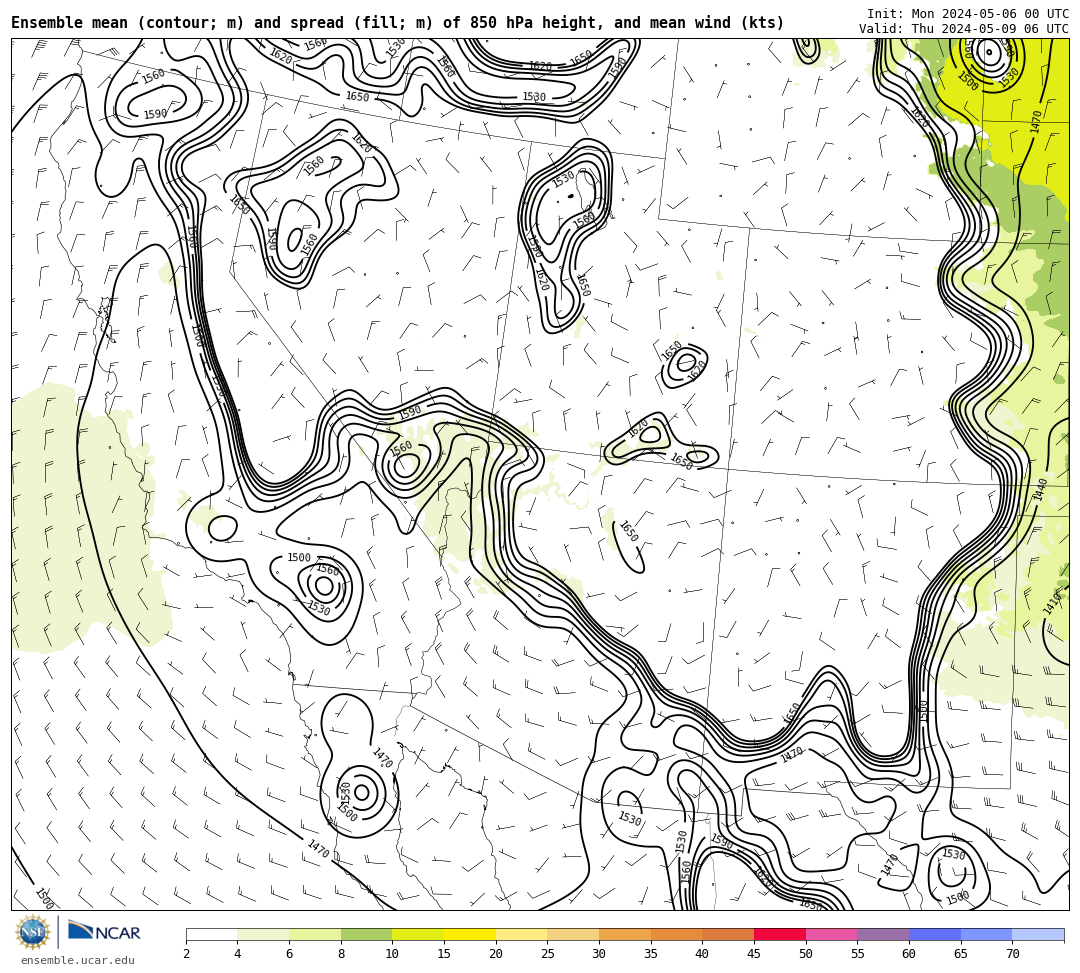Pick the purple 55–60 colorbar swatch
The width and height of the screenshot is (1080, 973).
coord(883,934)
